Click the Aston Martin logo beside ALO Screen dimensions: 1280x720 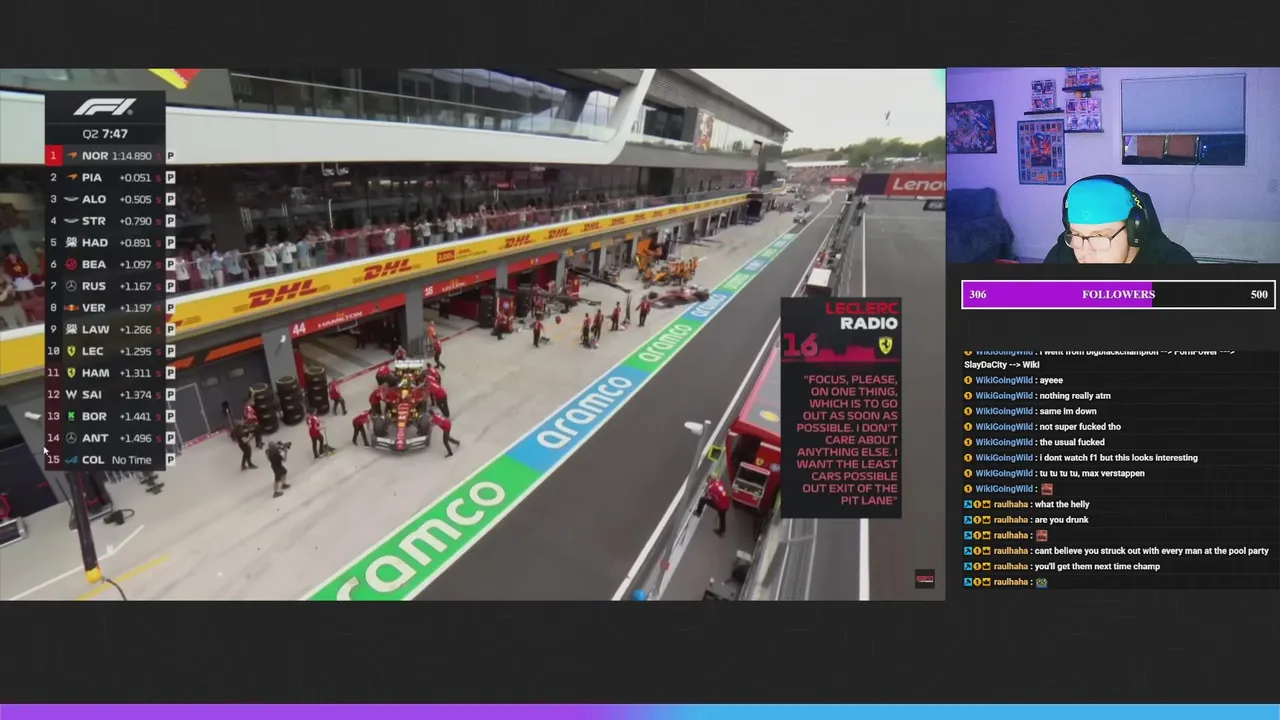pyautogui.click(x=71, y=199)
